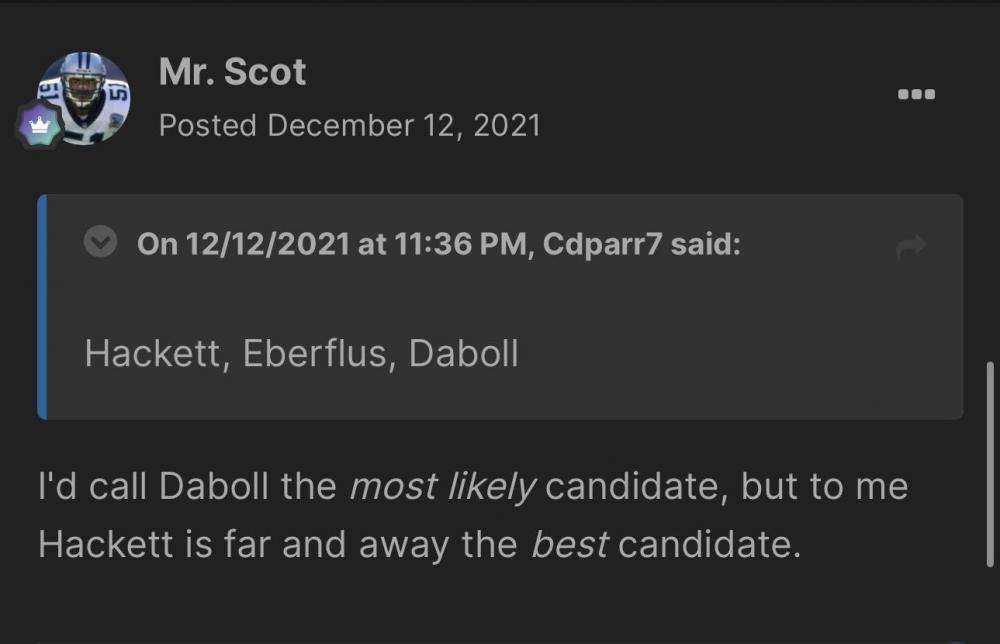Click the word Eberflus in the quote
This screenshot has height=644, width=1000.
pos(316,353)
